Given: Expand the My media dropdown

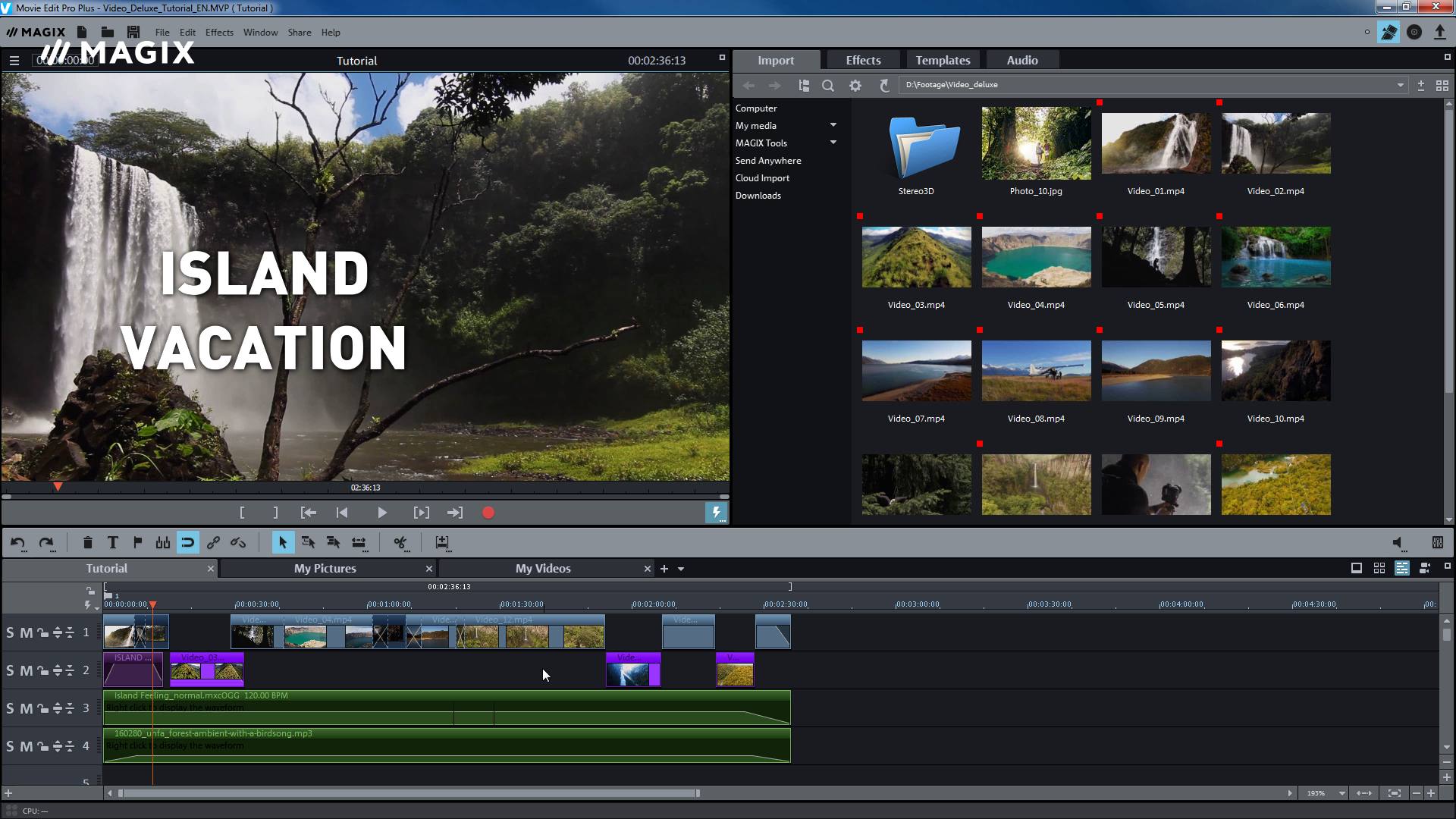Looking at the screenshot, I should 834,125.
